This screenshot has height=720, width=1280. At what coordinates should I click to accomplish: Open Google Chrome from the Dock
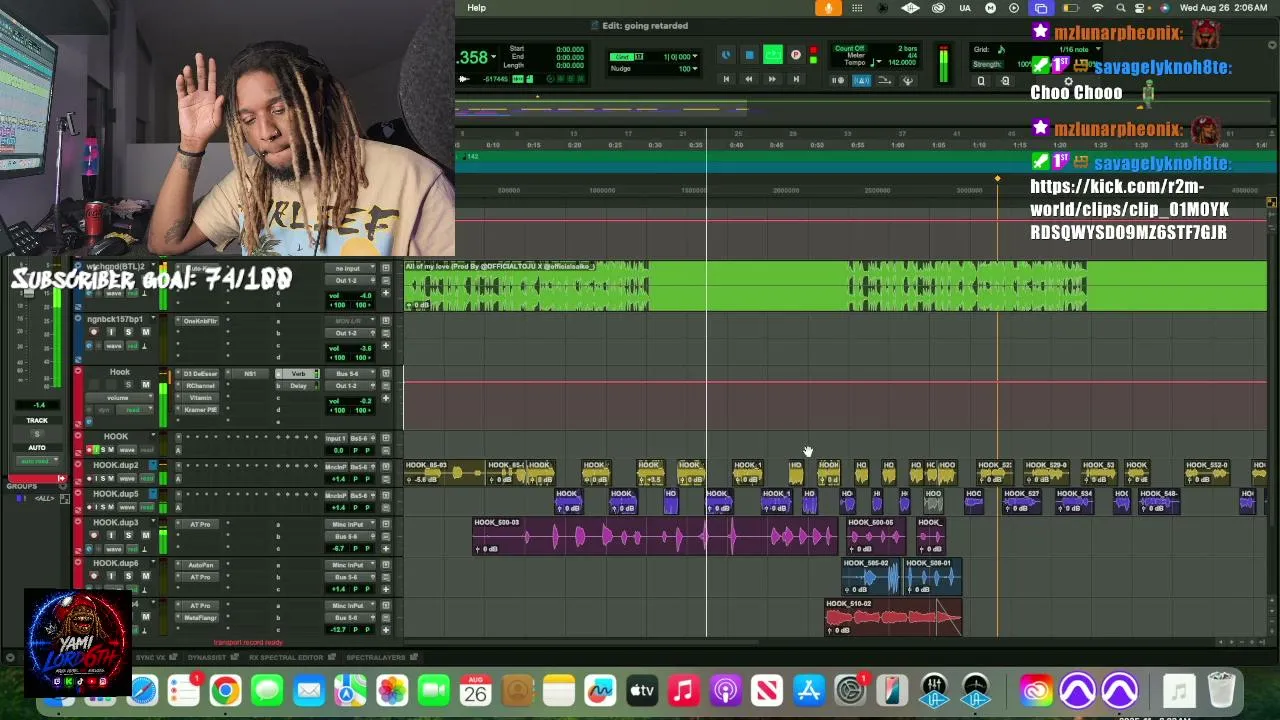click(225, 690)
